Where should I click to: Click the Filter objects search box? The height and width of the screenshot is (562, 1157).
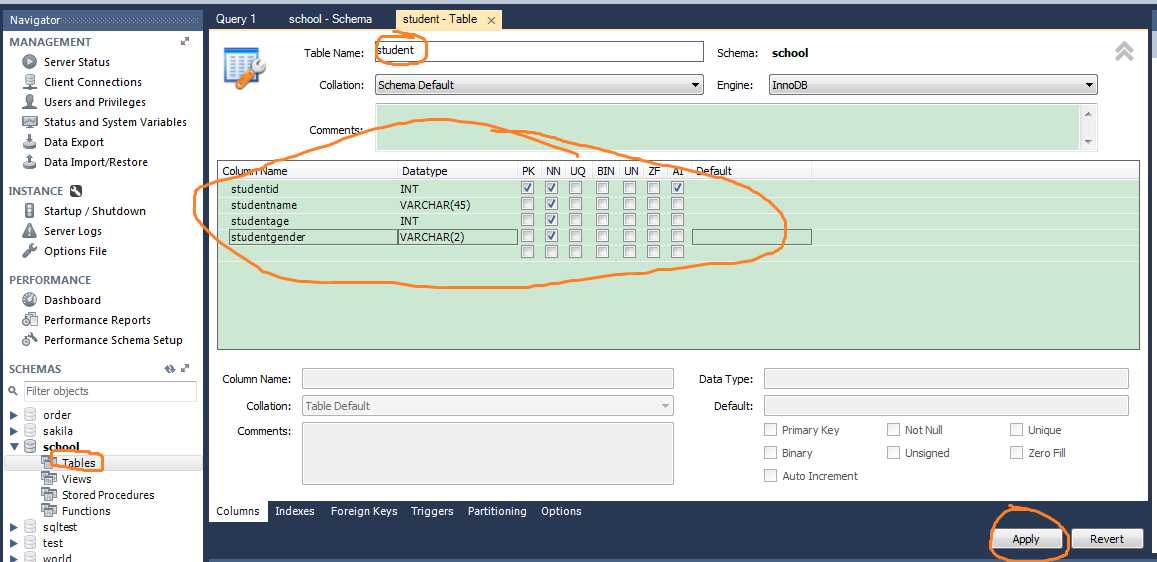pyautogui.click(x=111, y=391)
